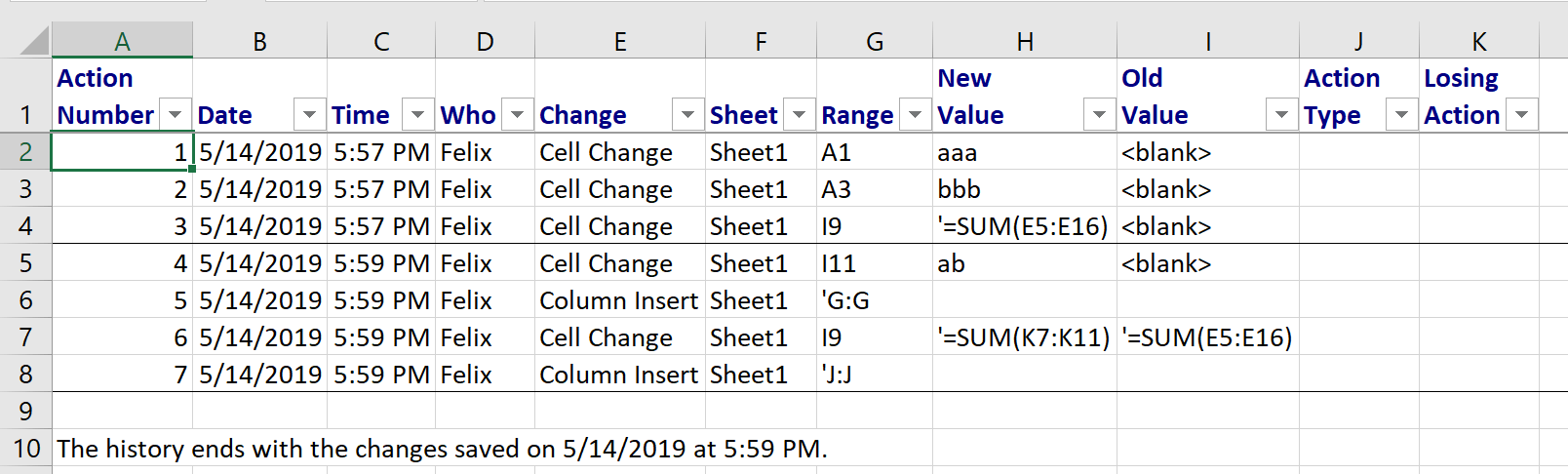Select the history ends message cell
Viewport: 1568px width, 474px height.
[x=441, y=449]
